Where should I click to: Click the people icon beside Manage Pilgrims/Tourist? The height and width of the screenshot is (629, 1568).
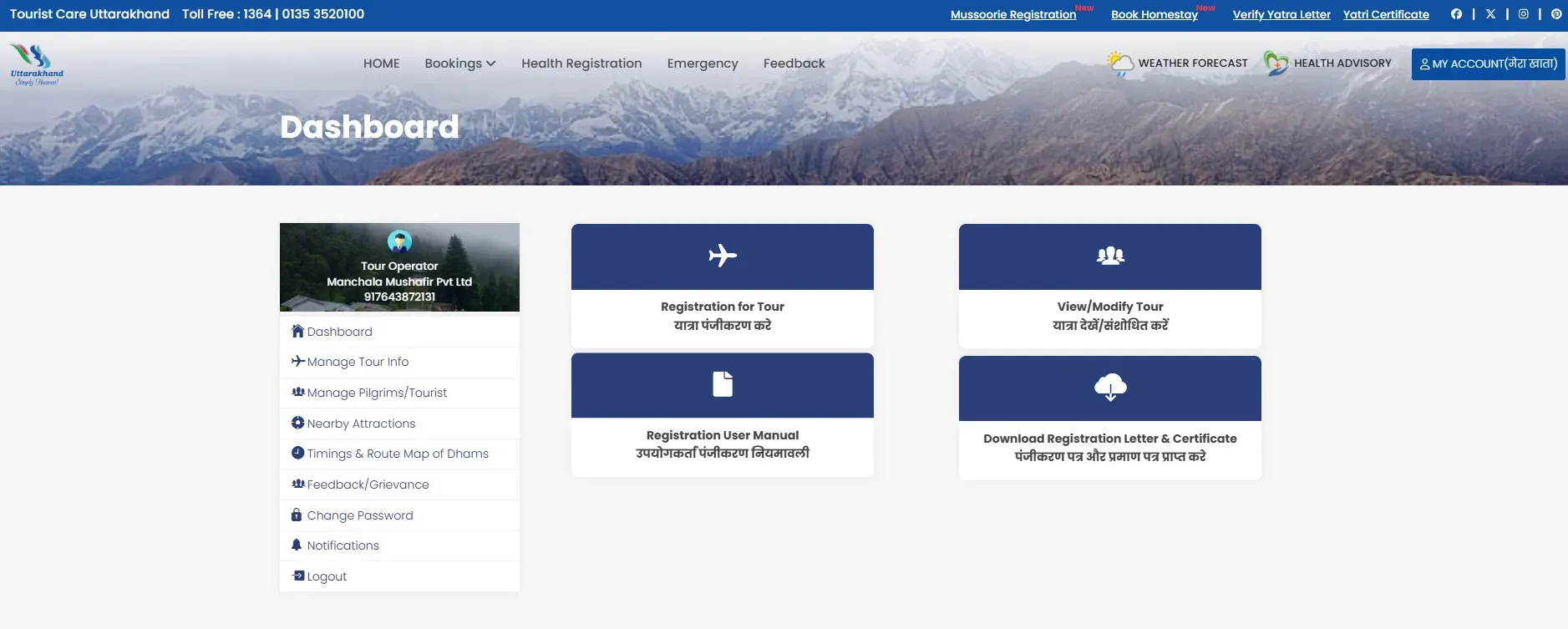click(x=297, y=392)
